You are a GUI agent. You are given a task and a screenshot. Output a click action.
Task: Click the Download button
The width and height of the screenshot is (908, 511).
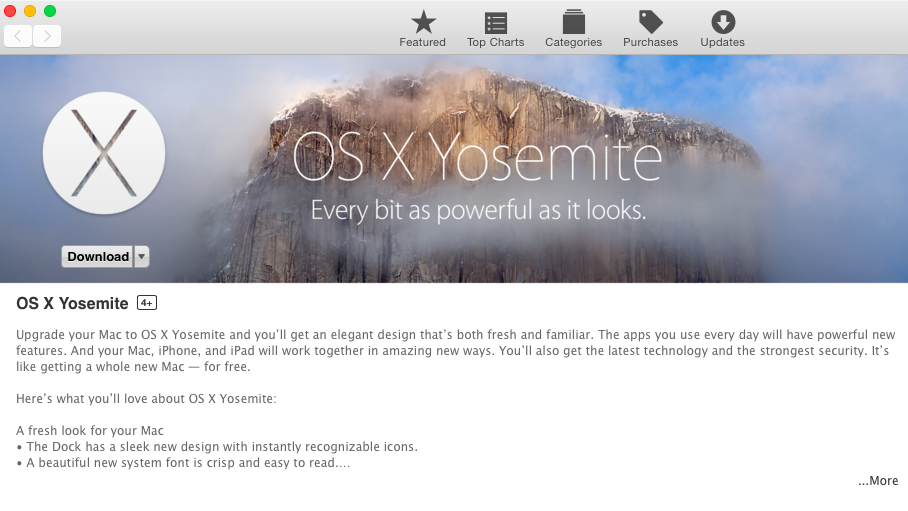pos(98,257)
